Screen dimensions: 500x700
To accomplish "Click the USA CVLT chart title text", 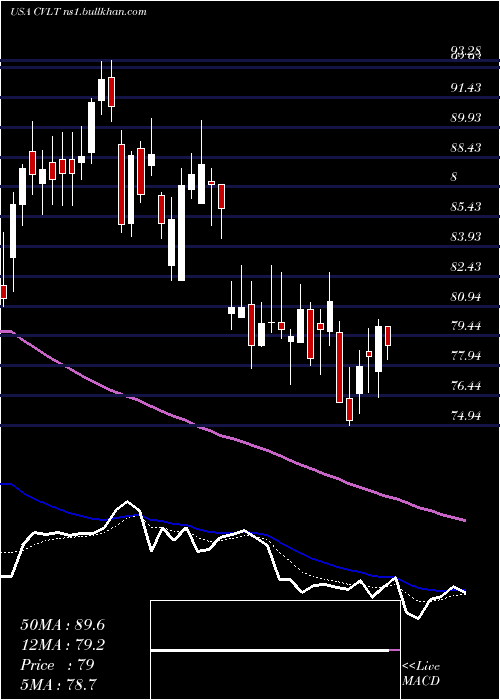I will pyautogui.click(x=79, y=12).
